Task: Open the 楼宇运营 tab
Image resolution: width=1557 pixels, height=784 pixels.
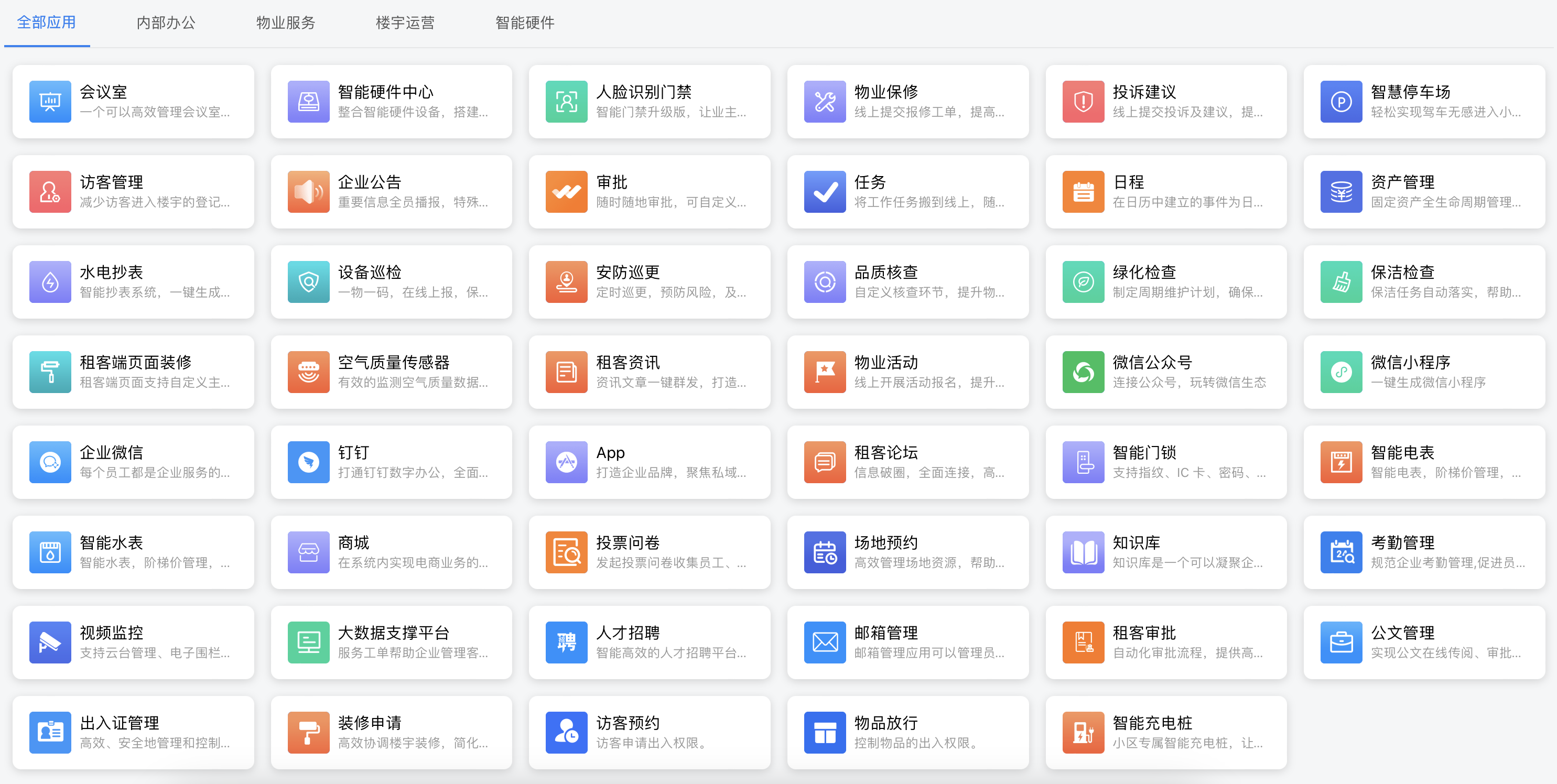Action: [x=405, y=23]
